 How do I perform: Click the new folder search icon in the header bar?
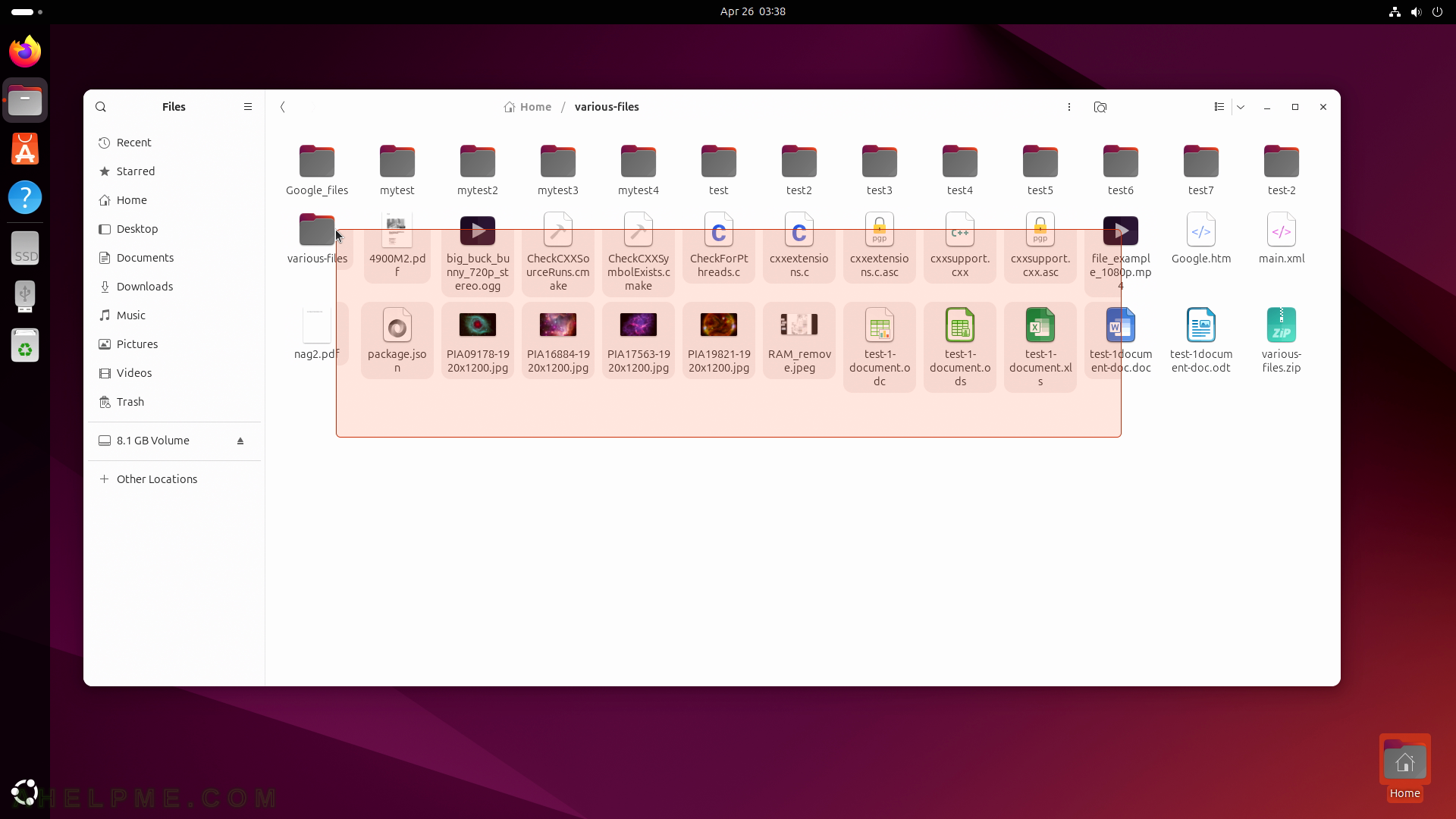point(1100,107)
